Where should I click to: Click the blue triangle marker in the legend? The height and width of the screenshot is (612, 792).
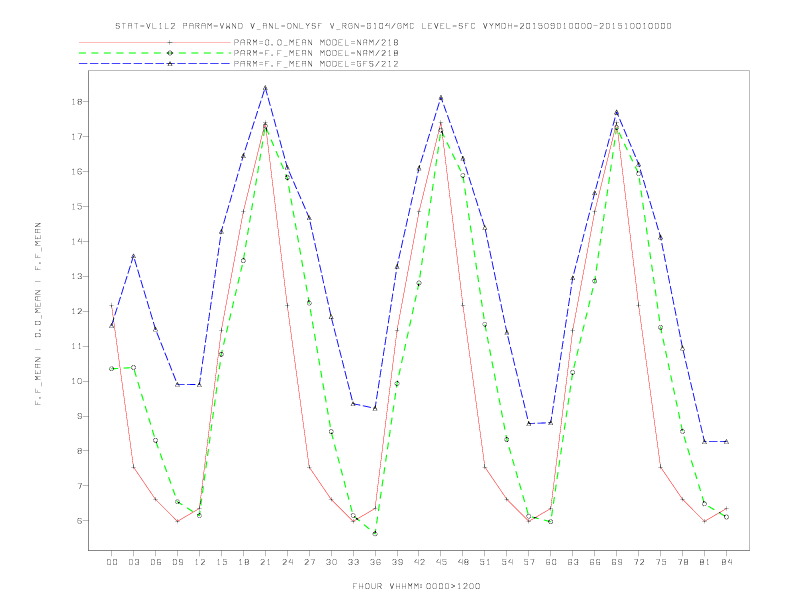(x=170, y=64)
